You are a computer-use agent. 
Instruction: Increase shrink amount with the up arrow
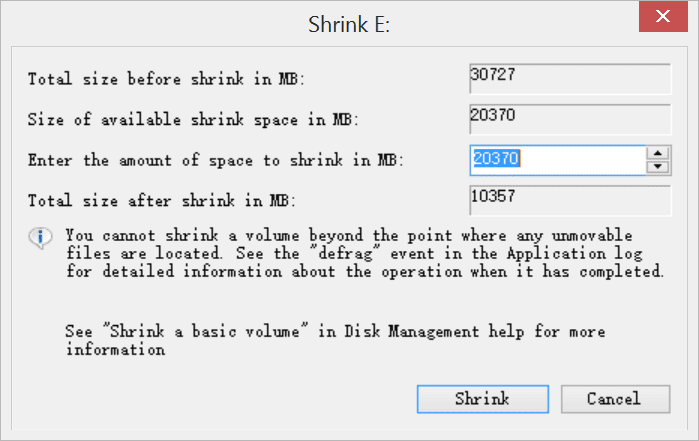(658, 153)
